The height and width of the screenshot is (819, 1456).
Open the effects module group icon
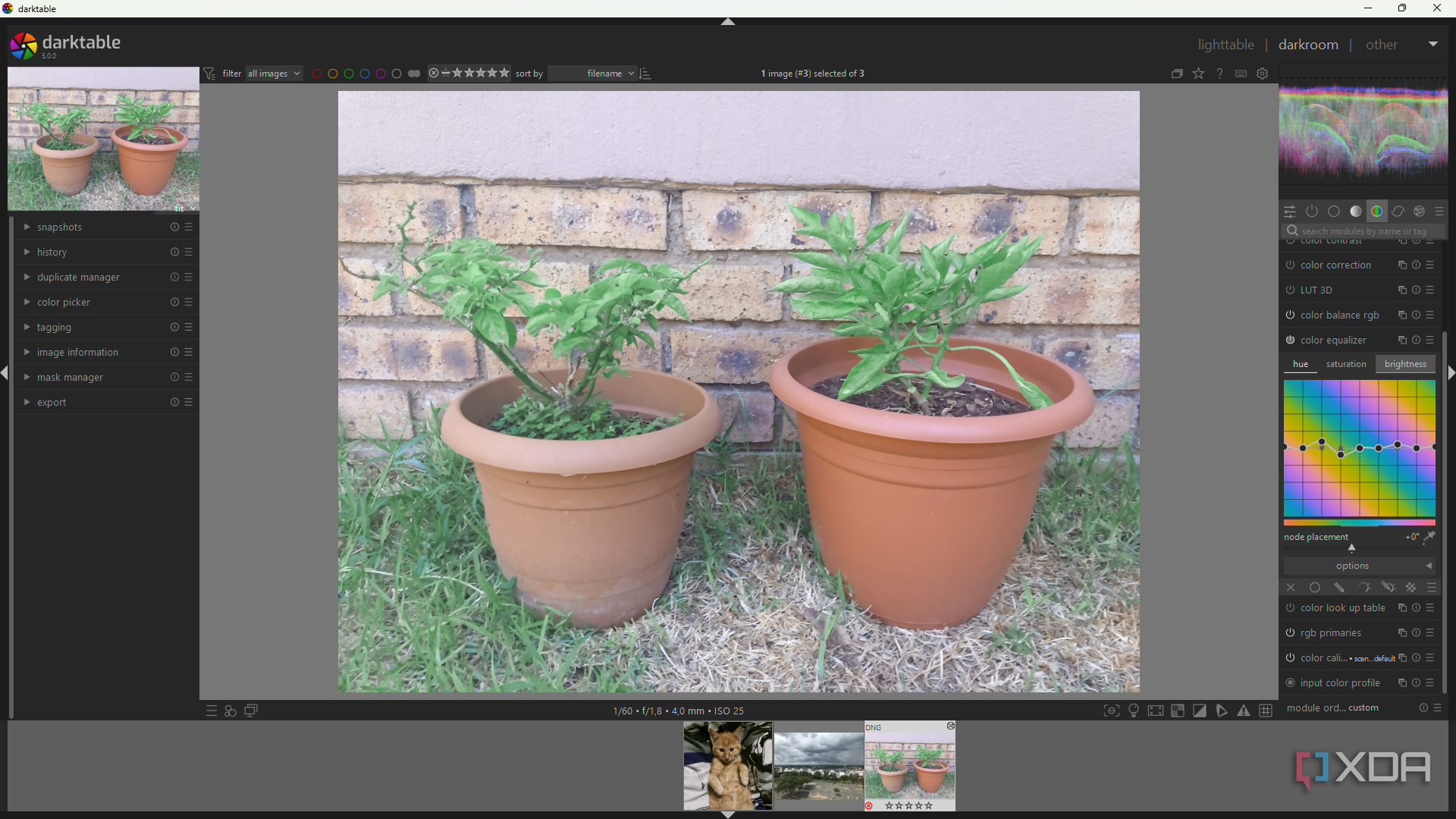[x=1420, y=212]
